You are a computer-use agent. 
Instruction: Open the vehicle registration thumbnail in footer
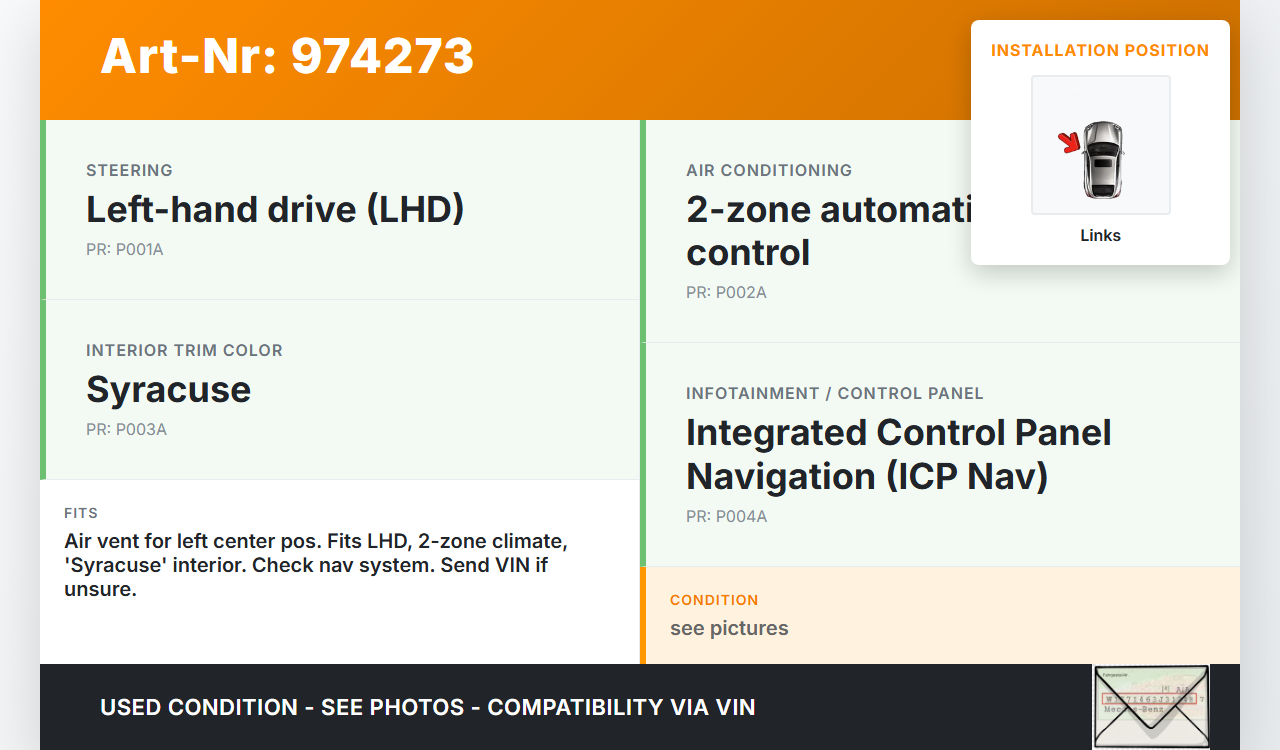coord(1150,706)
